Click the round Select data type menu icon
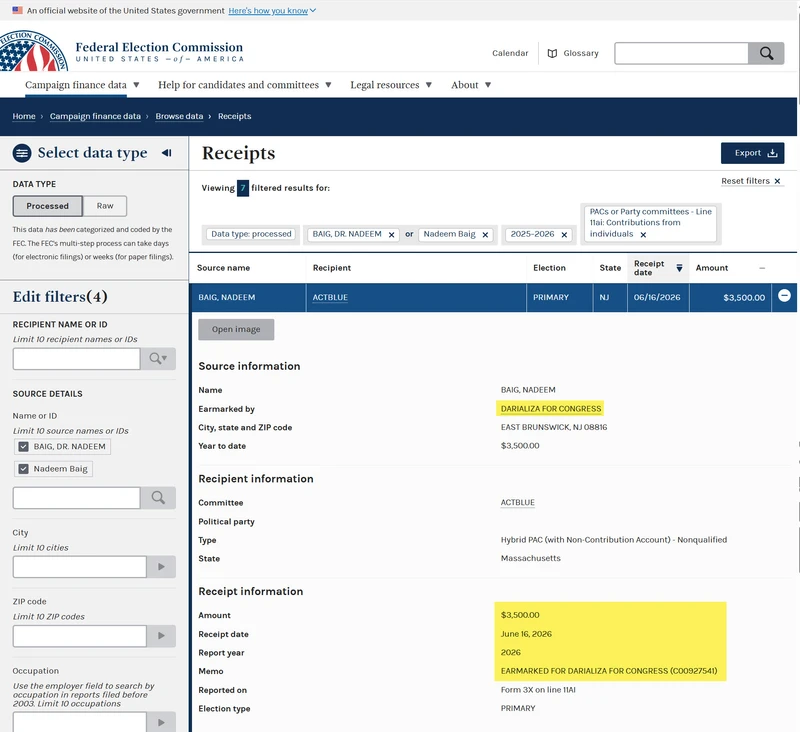The width and height of the screenshot is (800, 732). pyautogui.click(x=22, y=153)
